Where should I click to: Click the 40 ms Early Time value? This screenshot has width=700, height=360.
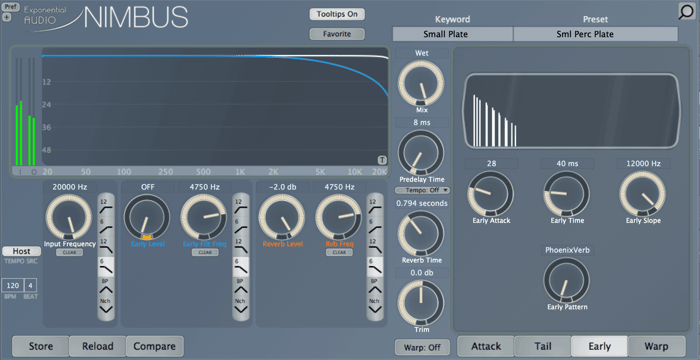[x=567, y=163]
